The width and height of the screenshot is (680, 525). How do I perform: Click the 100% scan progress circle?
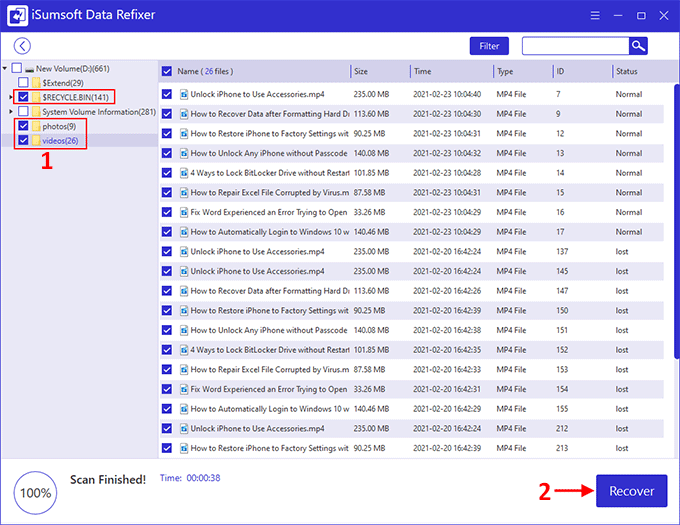point(36,493)
